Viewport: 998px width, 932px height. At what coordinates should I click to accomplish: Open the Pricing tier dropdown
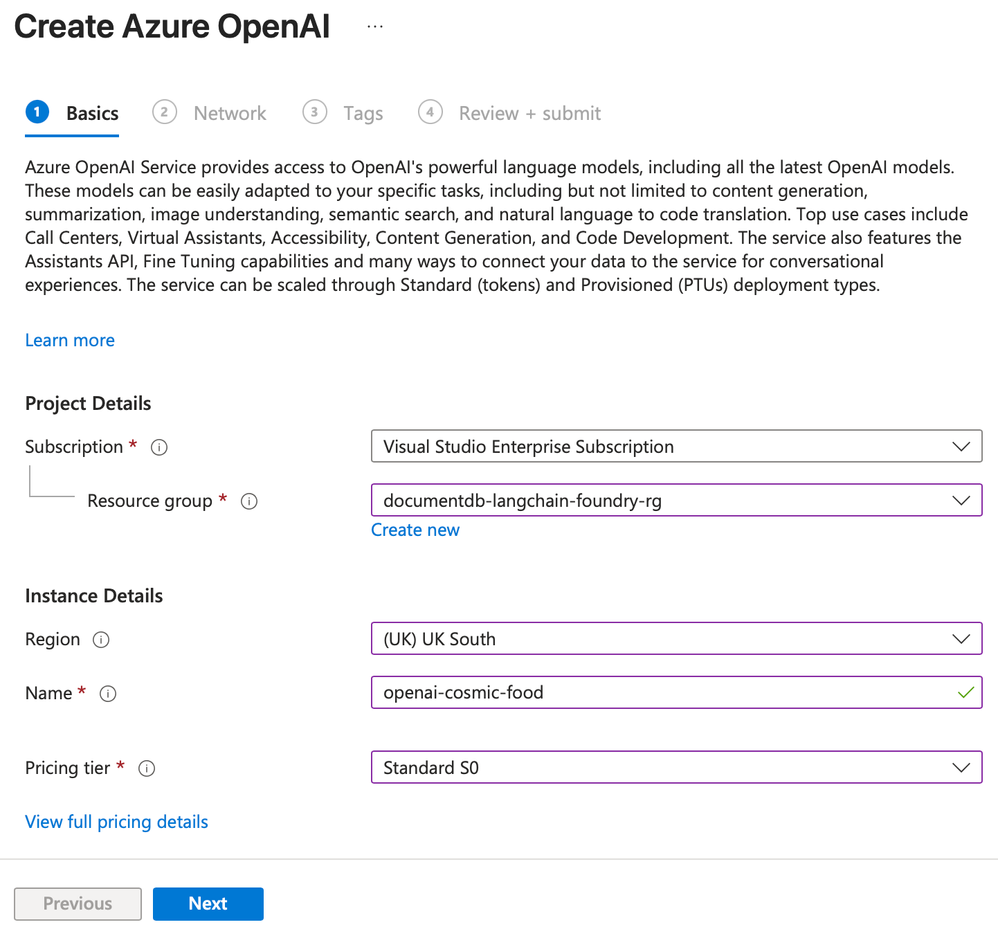(676, 767)
